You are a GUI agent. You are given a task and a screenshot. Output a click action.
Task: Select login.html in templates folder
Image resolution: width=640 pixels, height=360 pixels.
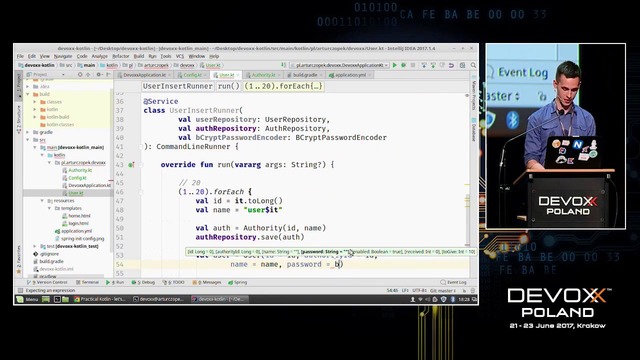point(76,224)
